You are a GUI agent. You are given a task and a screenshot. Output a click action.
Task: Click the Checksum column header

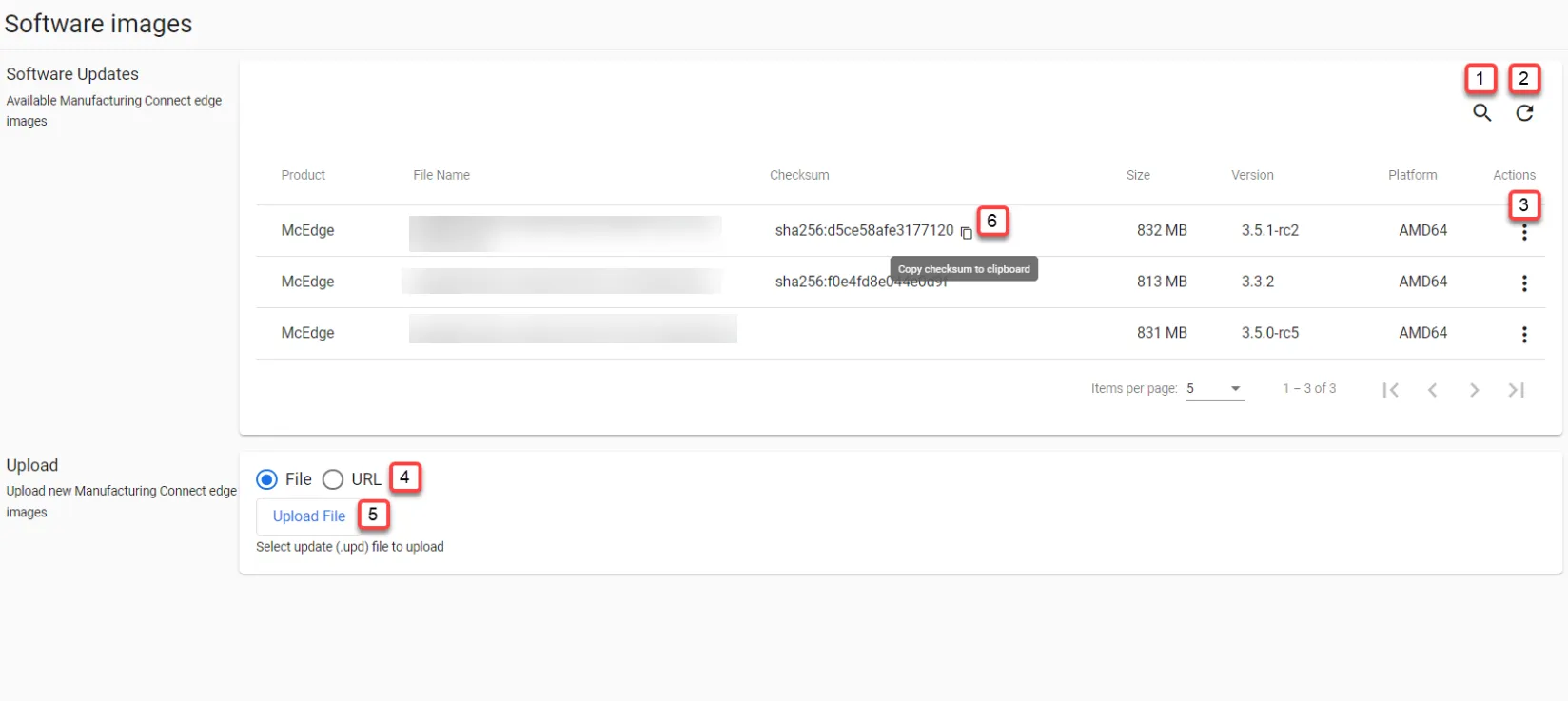[x=799, y=175]
